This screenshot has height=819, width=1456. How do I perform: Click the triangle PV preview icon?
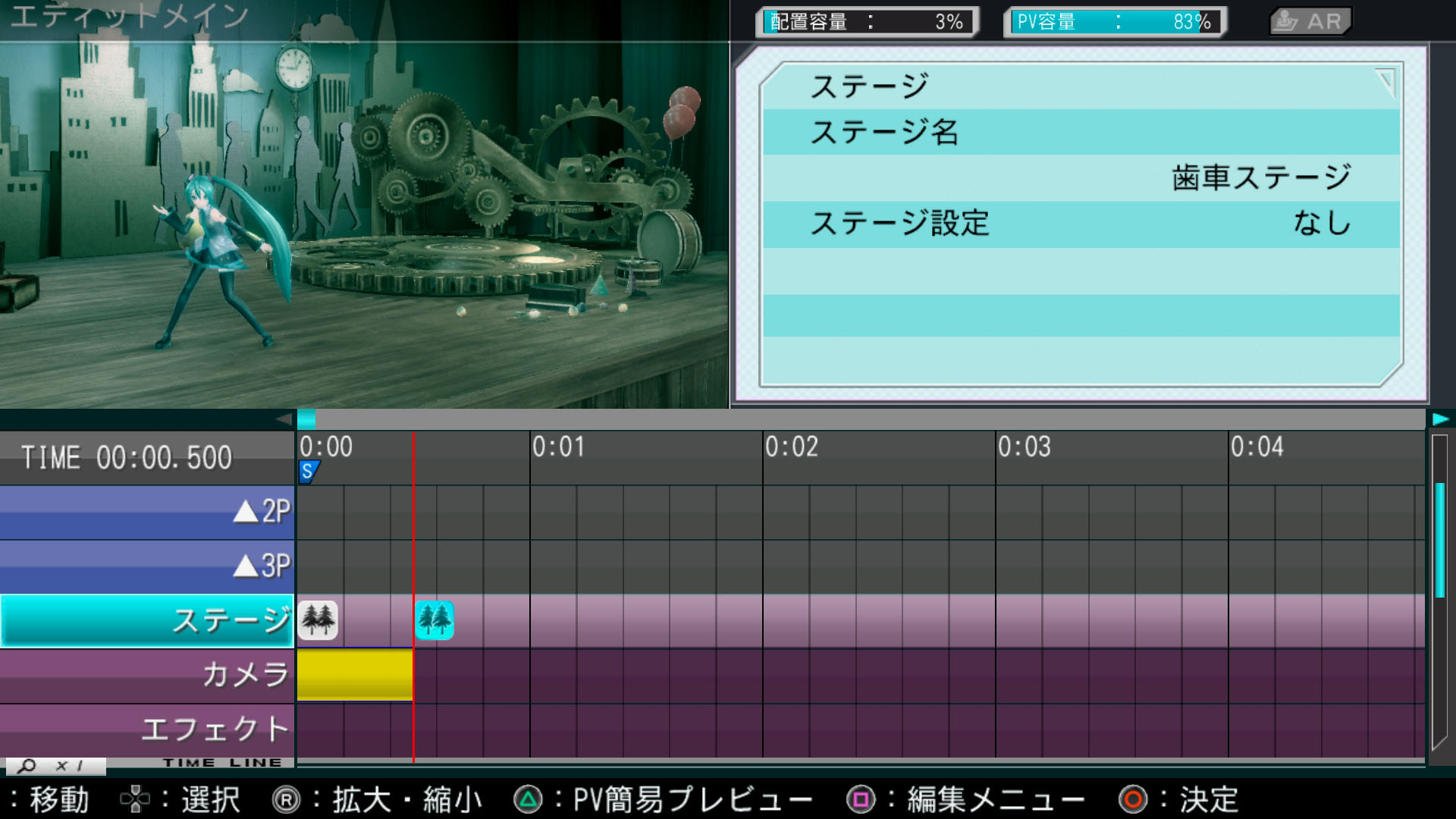(x=528, y=799)
